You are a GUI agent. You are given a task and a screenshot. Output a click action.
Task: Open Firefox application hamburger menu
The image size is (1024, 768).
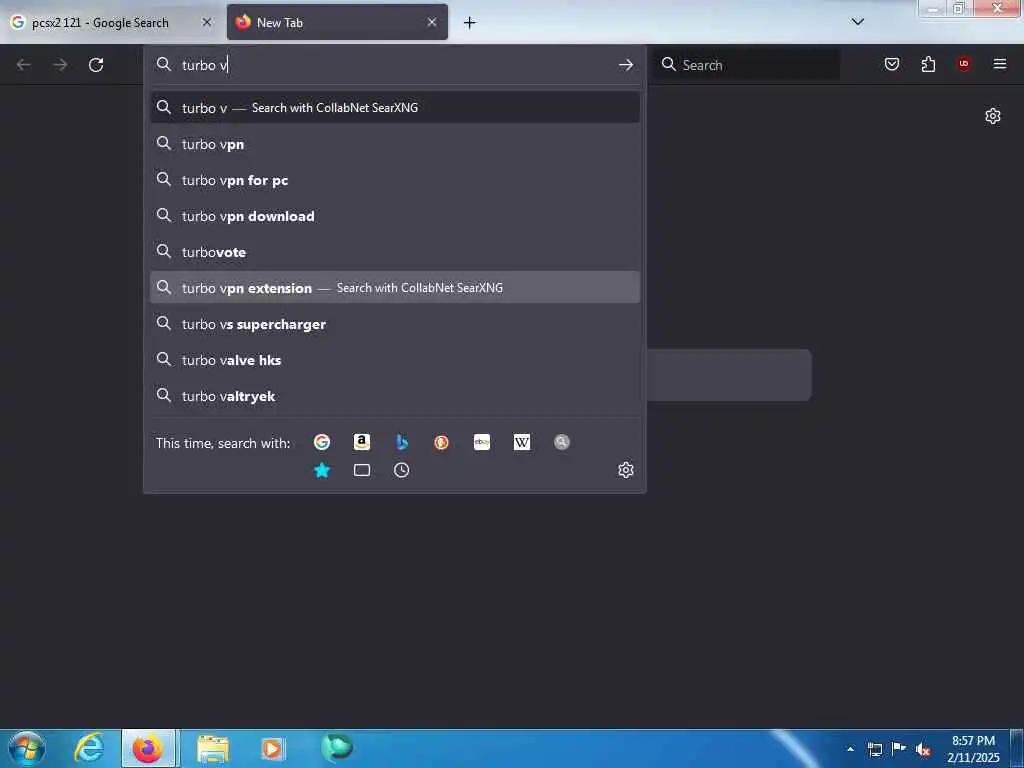(1000, 64)
